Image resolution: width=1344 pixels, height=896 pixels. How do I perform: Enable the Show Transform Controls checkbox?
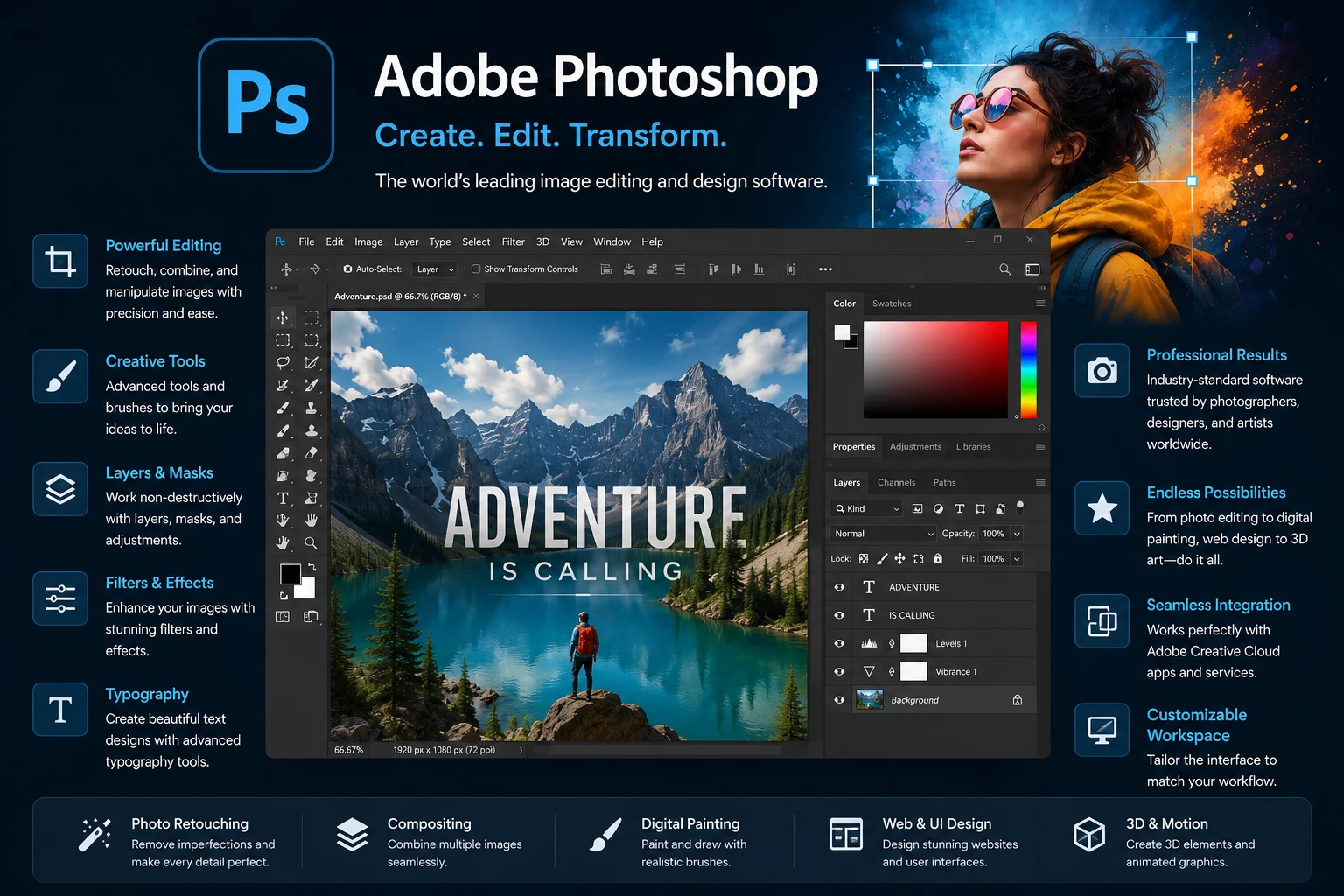pyautogui.click(x=476, y=269)
